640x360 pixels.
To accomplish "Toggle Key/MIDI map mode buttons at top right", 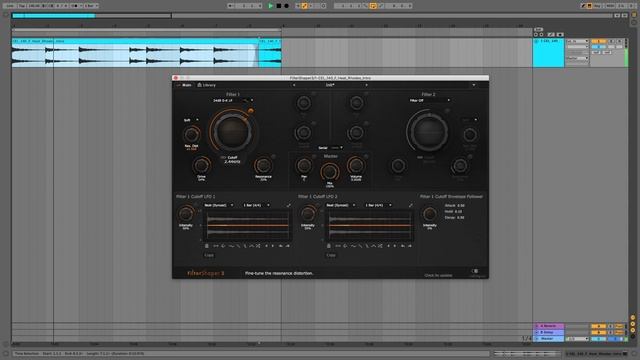I will [x=604, y=6].
